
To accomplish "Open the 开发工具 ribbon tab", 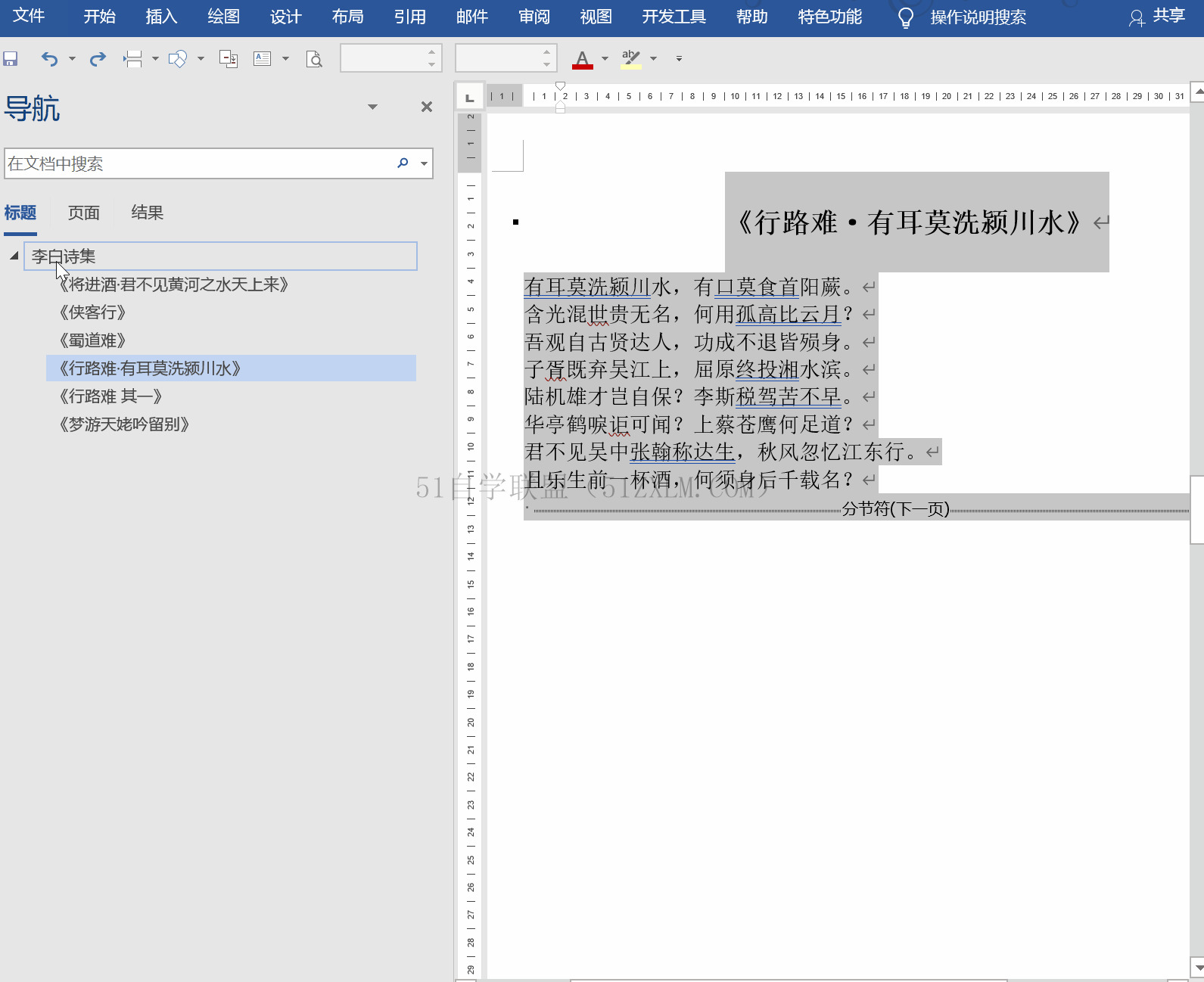I will pyautogui.click(x=674, y=17).
